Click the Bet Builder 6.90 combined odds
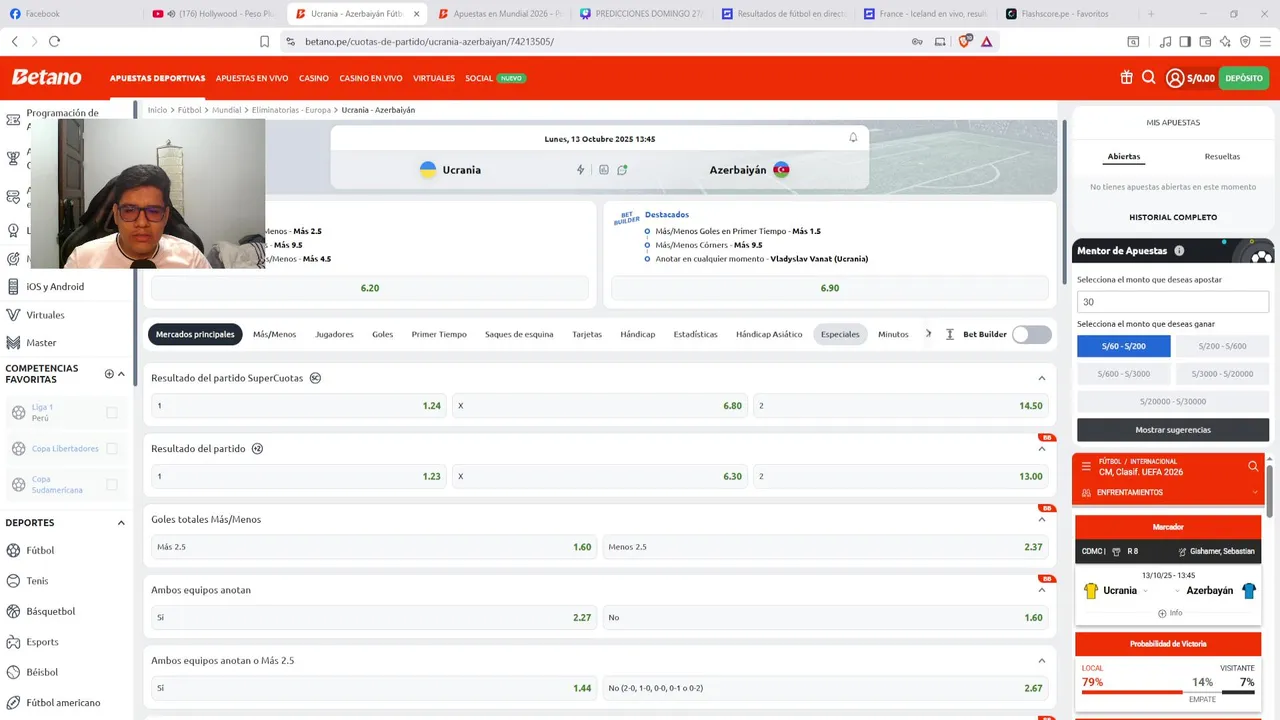 pyautogui.click(x=830, y=288)
